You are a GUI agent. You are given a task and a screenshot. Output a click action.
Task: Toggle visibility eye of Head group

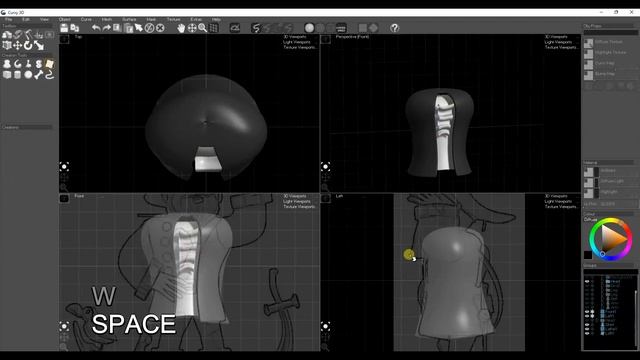pyautogui.click(x=587, y=281)
